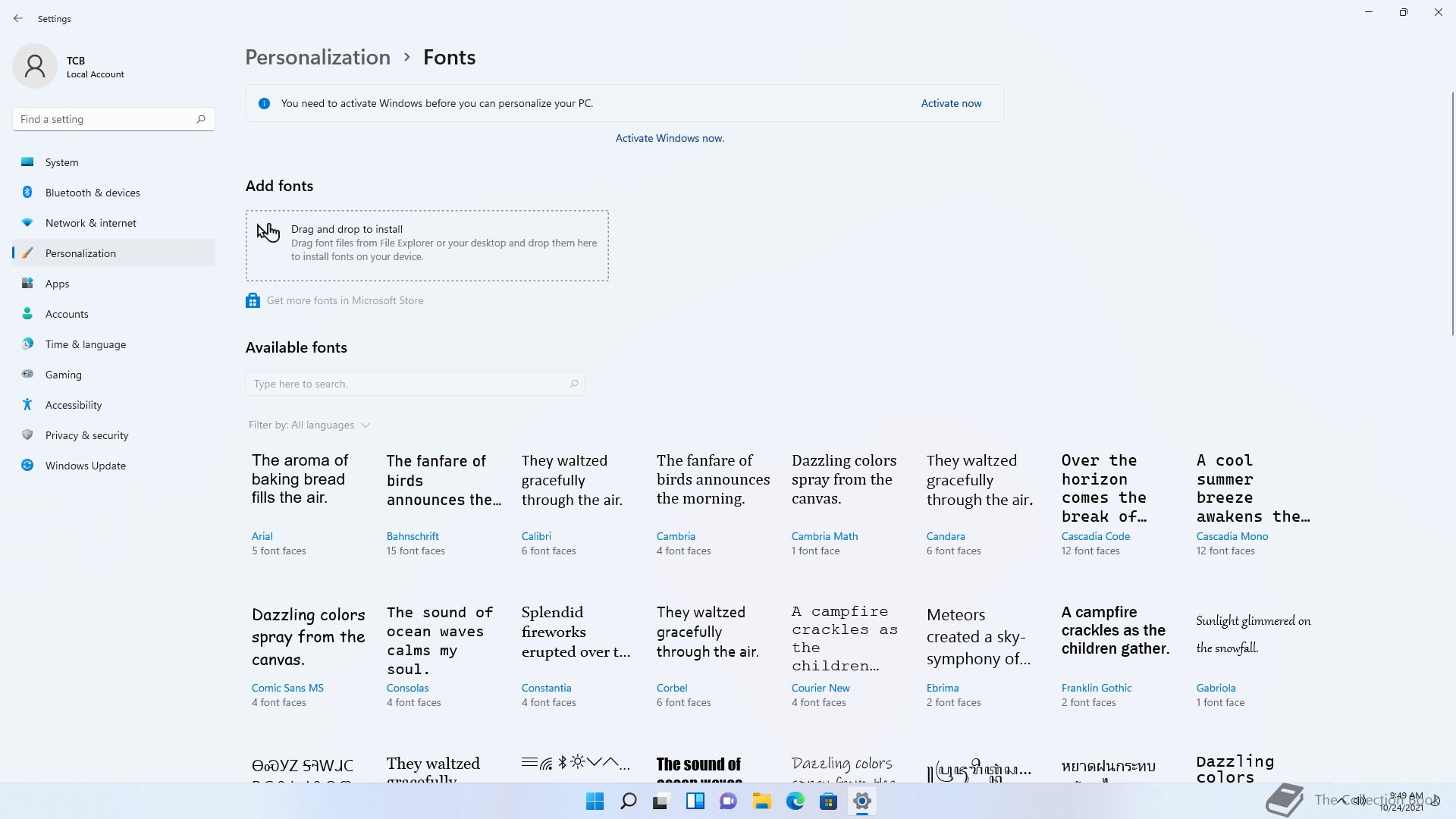The image size is (1456, 819).
Task: Open the Ebrima font
Action: tap(983, 656)
